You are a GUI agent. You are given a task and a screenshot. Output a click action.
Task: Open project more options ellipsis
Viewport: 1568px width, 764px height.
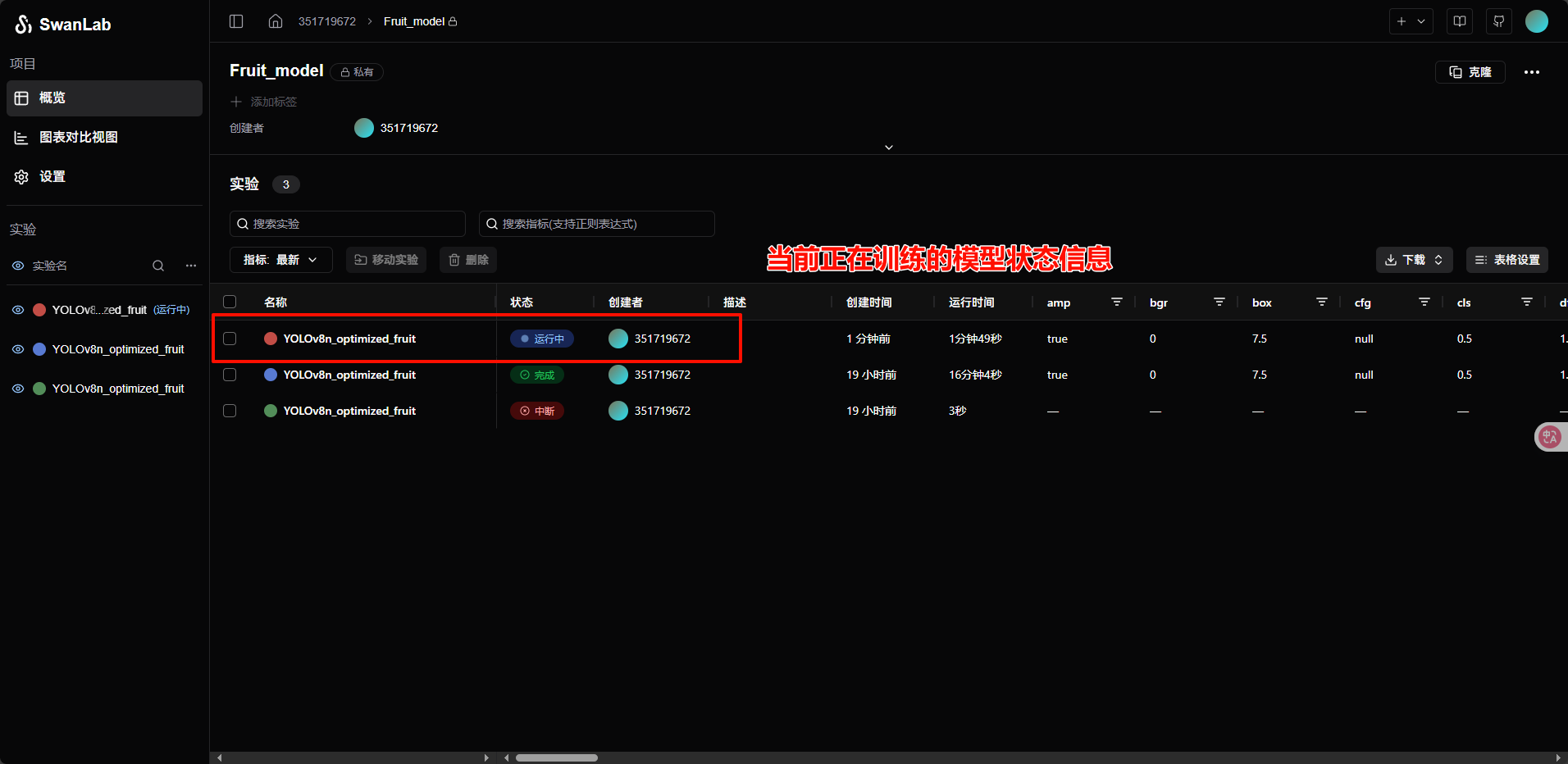tap(1532, 72)
